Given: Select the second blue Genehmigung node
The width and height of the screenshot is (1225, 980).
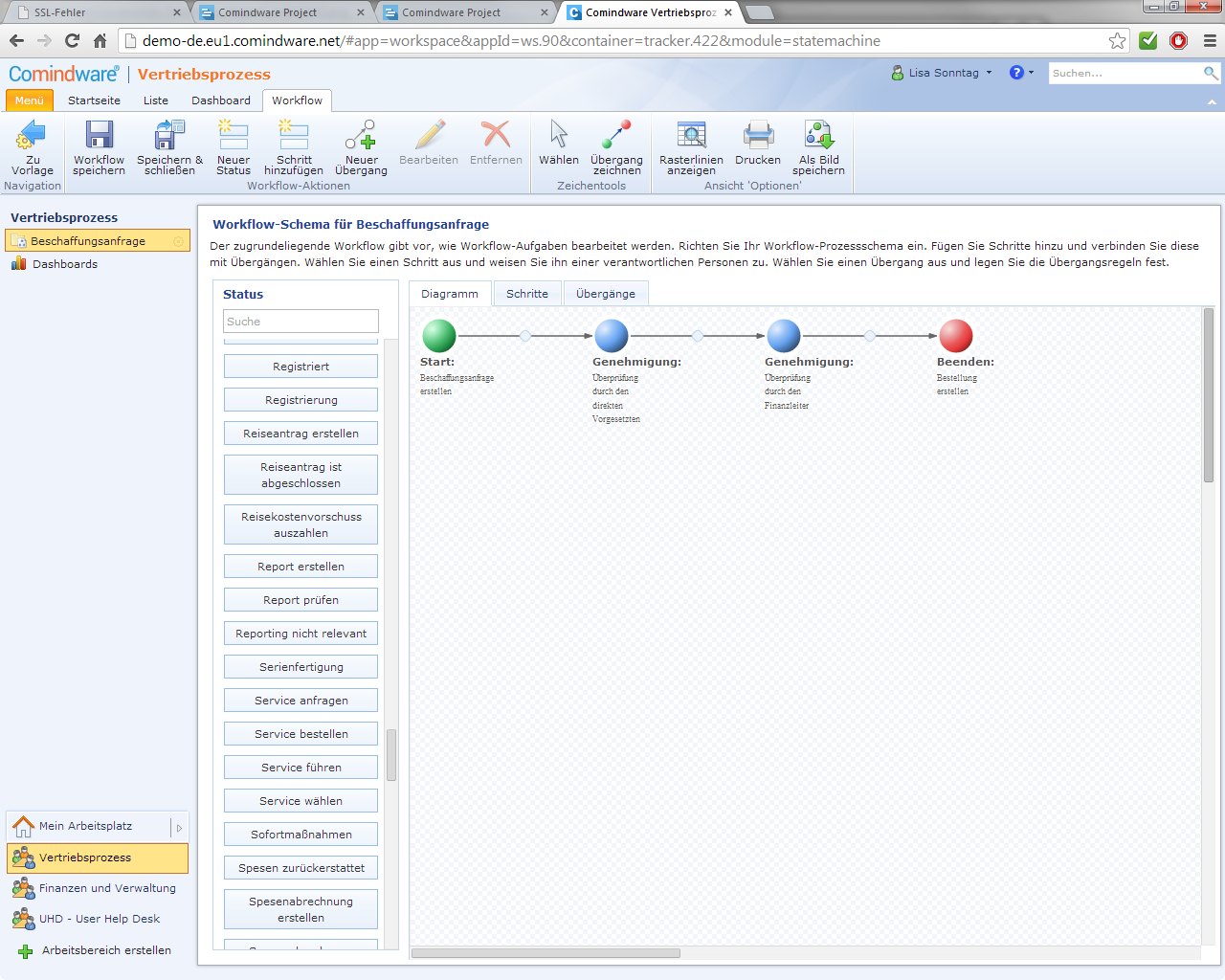Looking at the screenshot, I should click(x=784, y=336).
